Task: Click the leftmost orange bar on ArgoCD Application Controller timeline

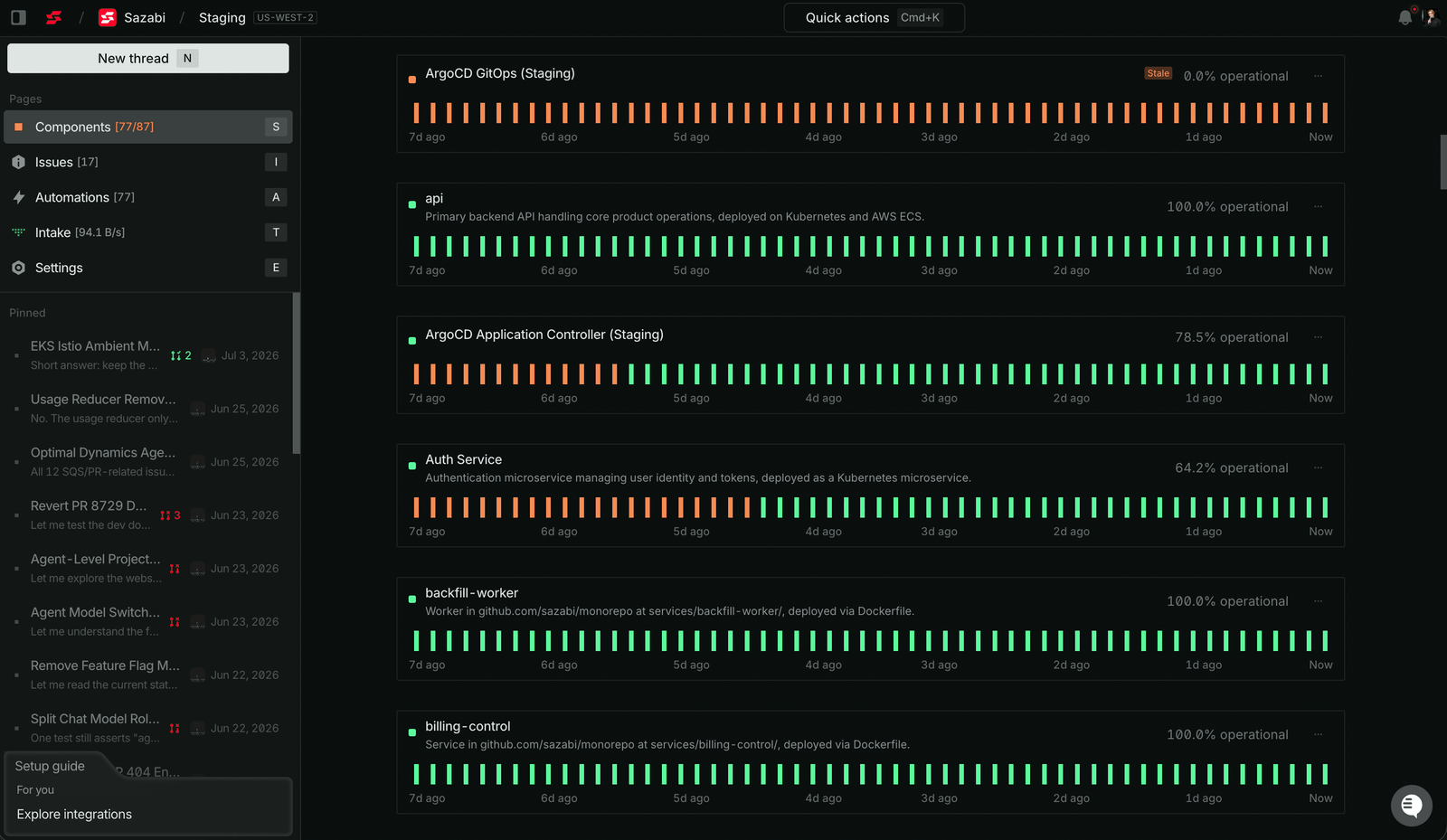Action: [416, 374]
